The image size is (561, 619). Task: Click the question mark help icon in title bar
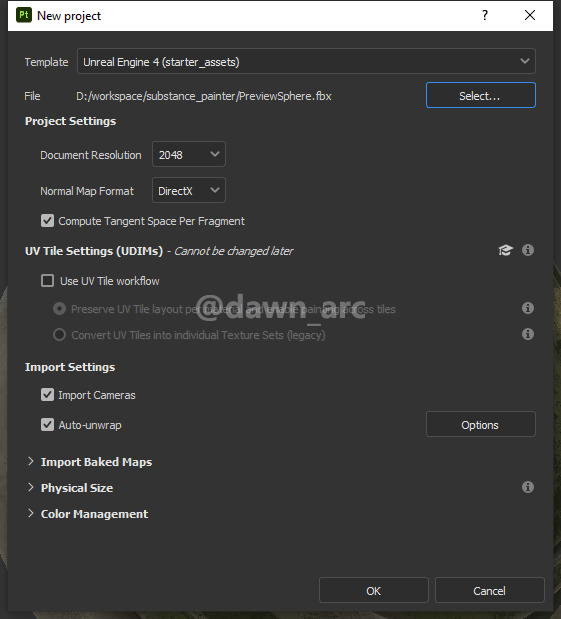click(485, 15)
